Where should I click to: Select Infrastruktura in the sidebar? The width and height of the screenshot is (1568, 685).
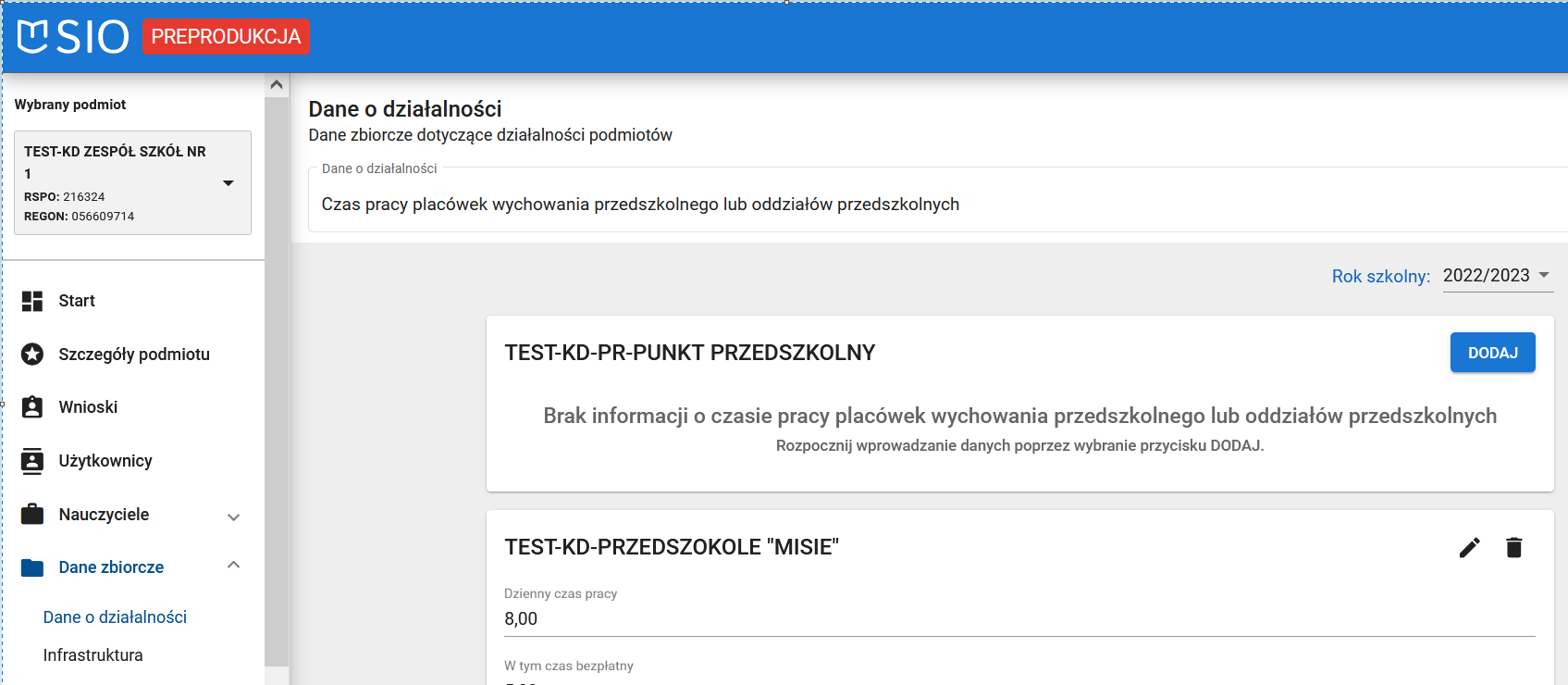tap(93, 654)
